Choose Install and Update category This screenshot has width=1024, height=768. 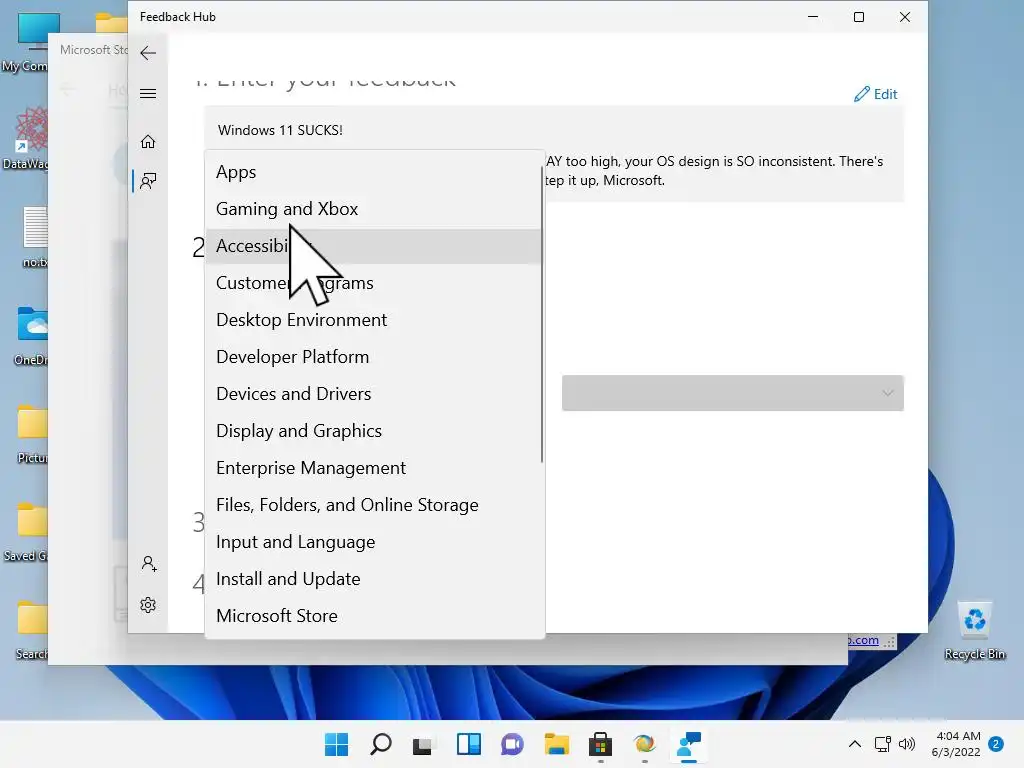[x=374, y=579]
